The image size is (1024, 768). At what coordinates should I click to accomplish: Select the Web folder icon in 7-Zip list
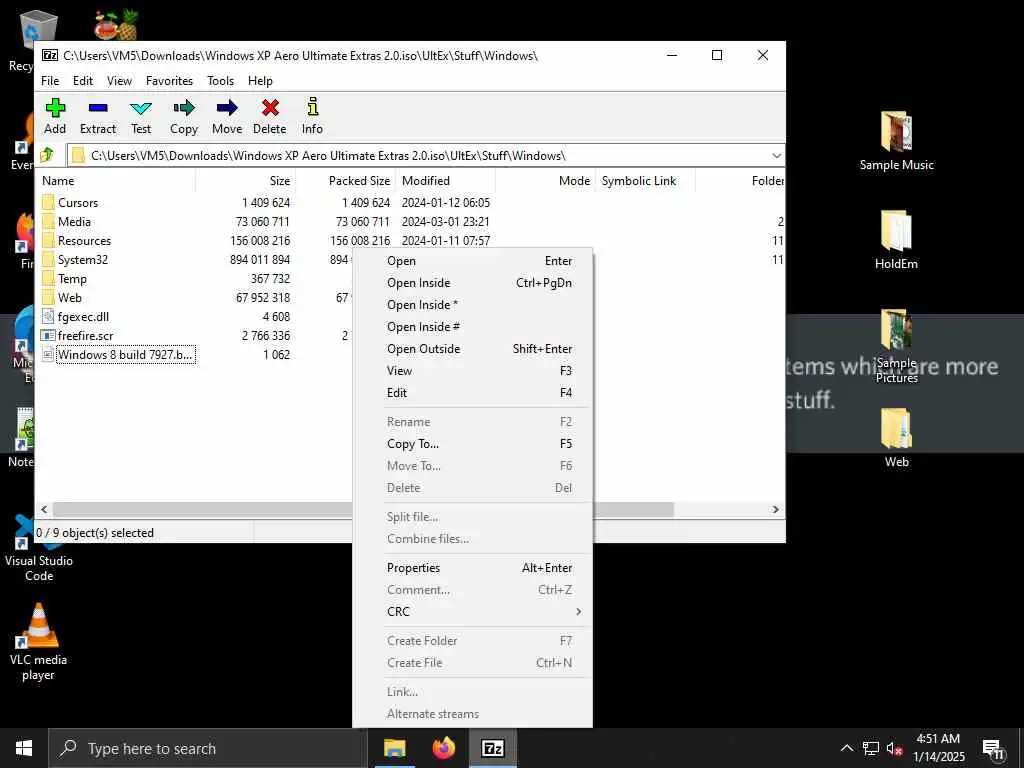[x=48, y=297]
